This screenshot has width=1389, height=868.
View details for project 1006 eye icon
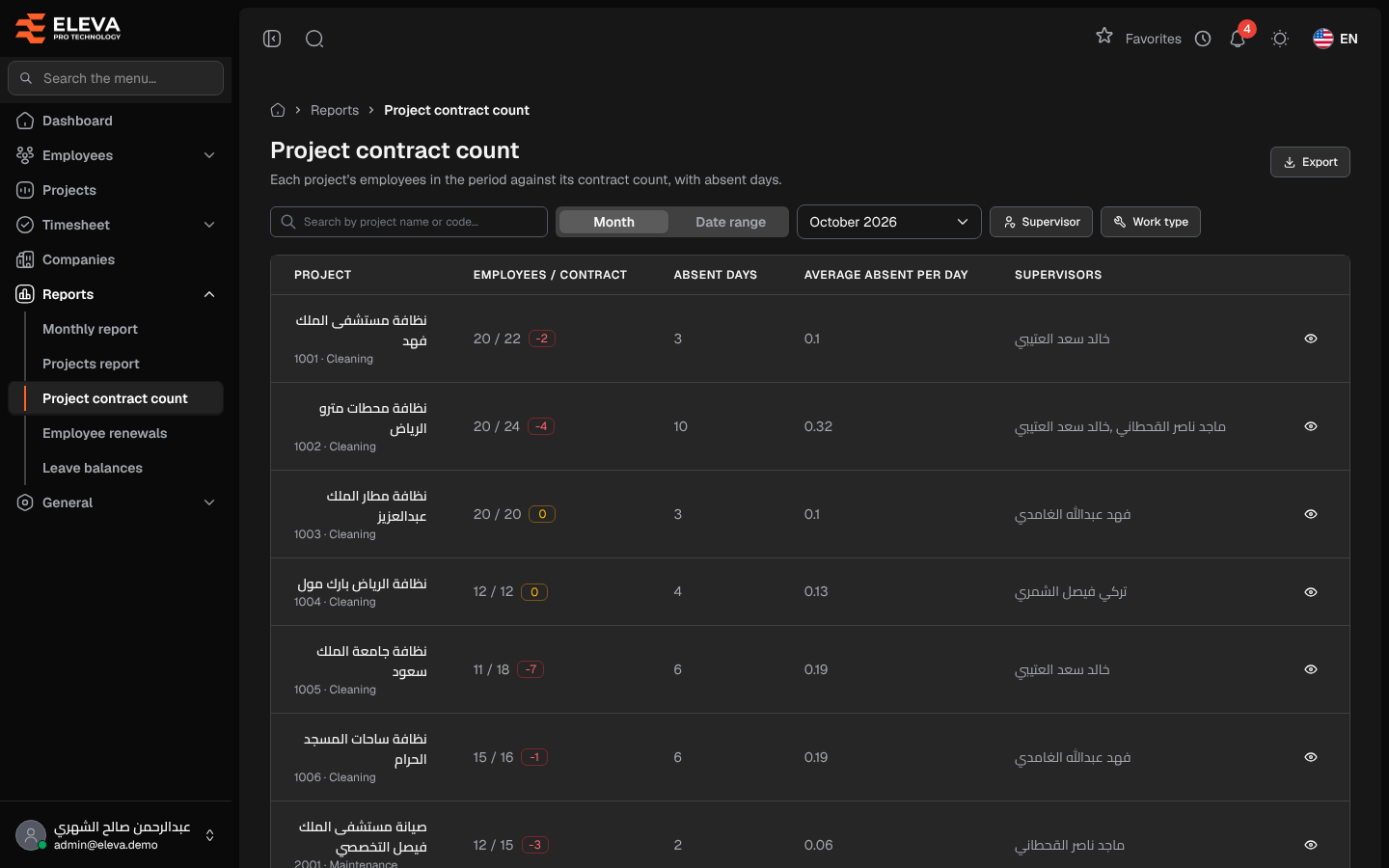tap(1311, 757)
